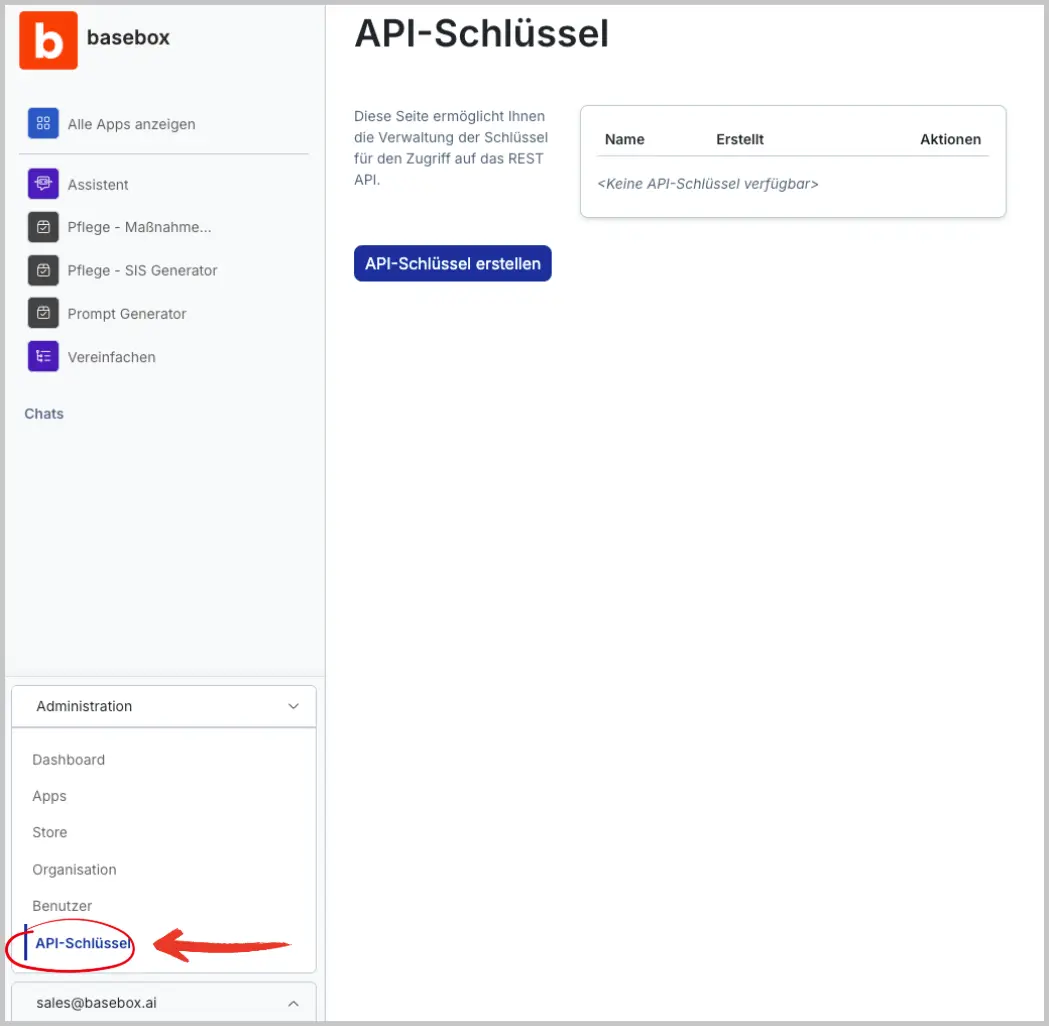
Task: Click the Pflege - SIS Generator icon
Action: pyautogui.click(x=43, y=270)
